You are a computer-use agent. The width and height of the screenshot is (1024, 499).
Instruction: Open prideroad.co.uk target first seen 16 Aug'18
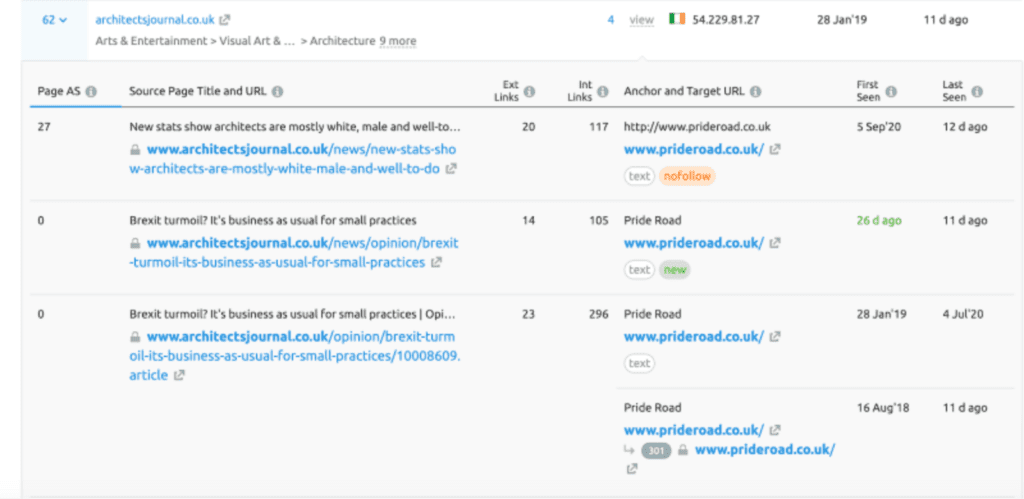tap(694, 430)
